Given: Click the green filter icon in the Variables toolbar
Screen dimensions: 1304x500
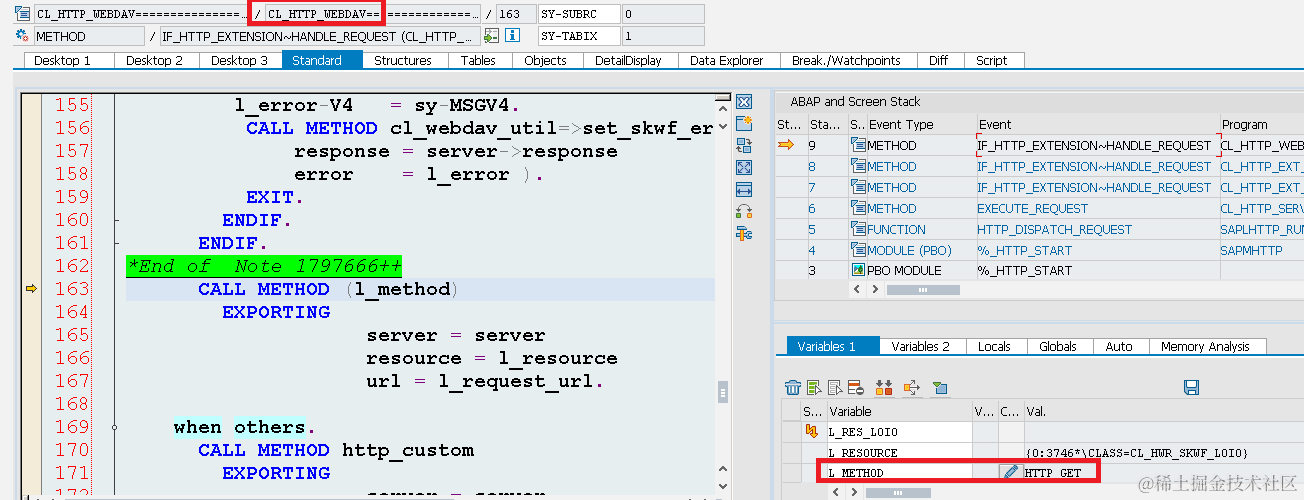Looking at the screenshot, I should click(x=939, y=387).
